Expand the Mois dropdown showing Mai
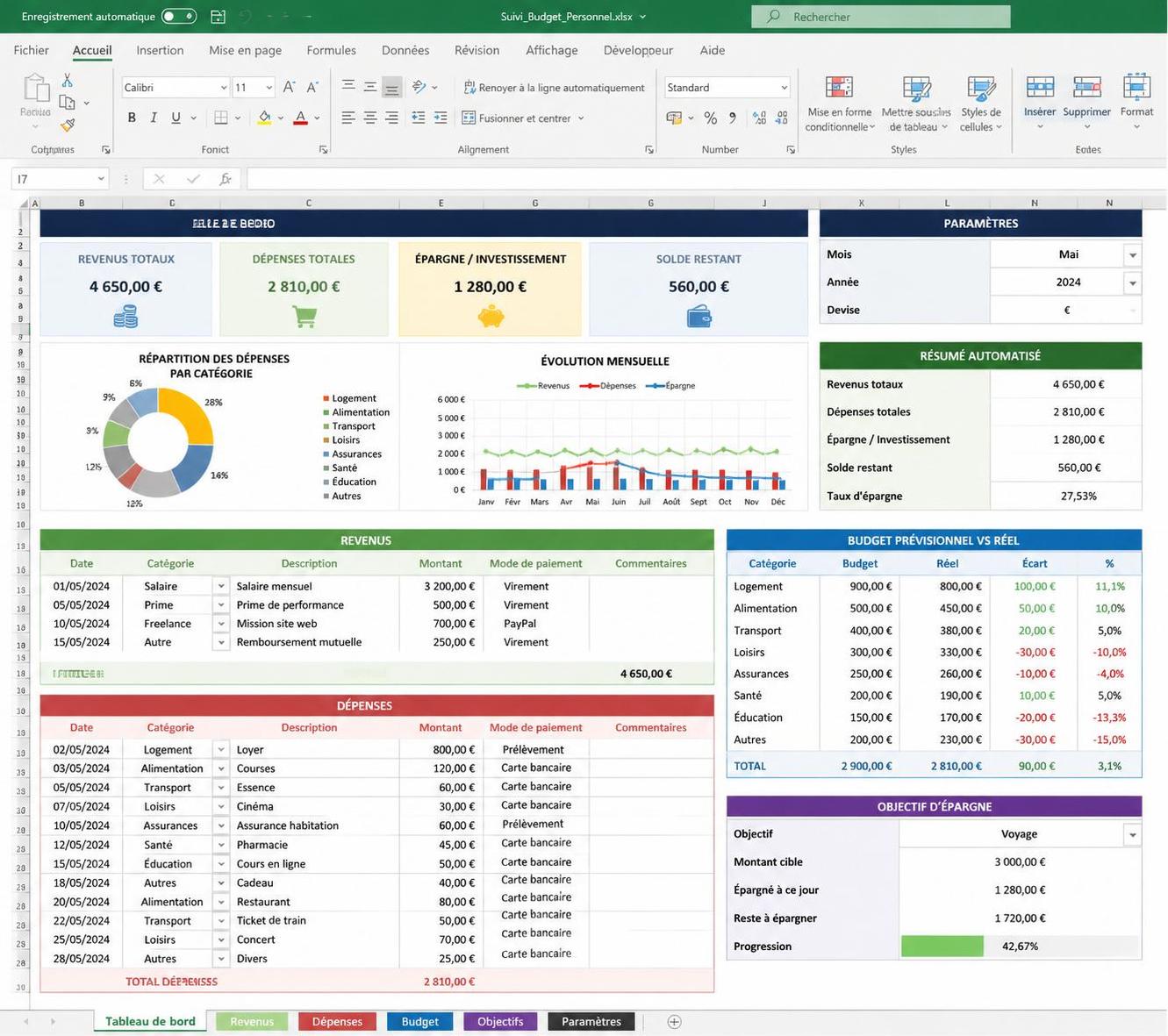The height and width of the screenshot is (1036, 1168). (x=1133, y=255)
